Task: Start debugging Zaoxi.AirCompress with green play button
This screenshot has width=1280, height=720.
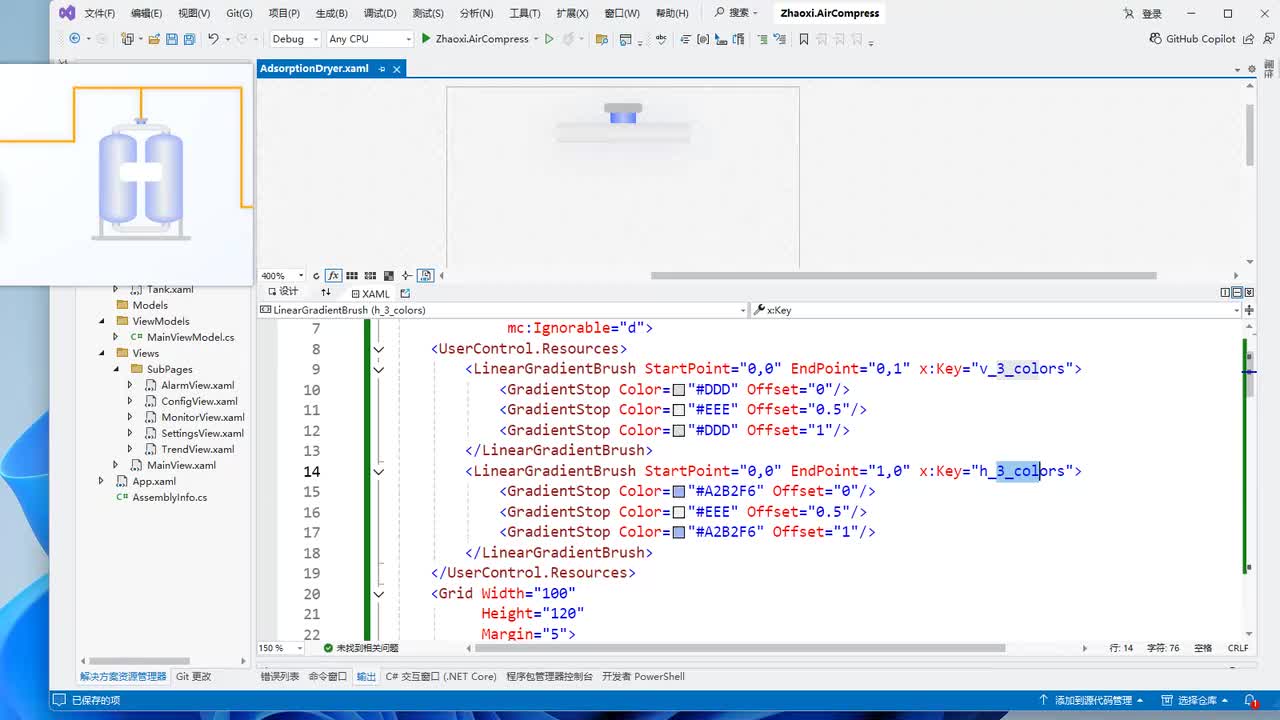Action: click(426, 39)
